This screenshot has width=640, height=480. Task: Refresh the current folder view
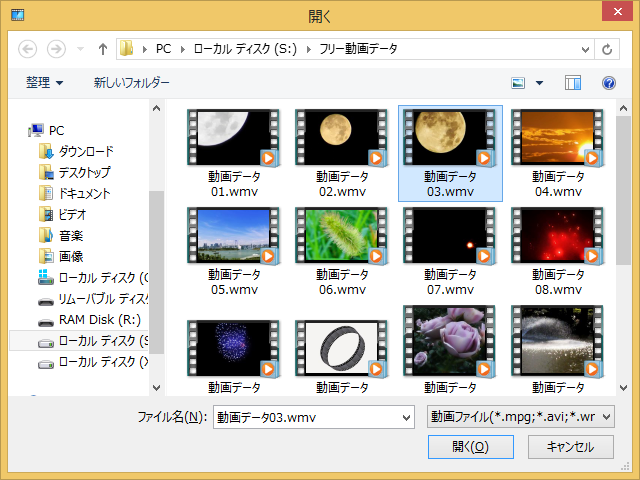(606, 48)
